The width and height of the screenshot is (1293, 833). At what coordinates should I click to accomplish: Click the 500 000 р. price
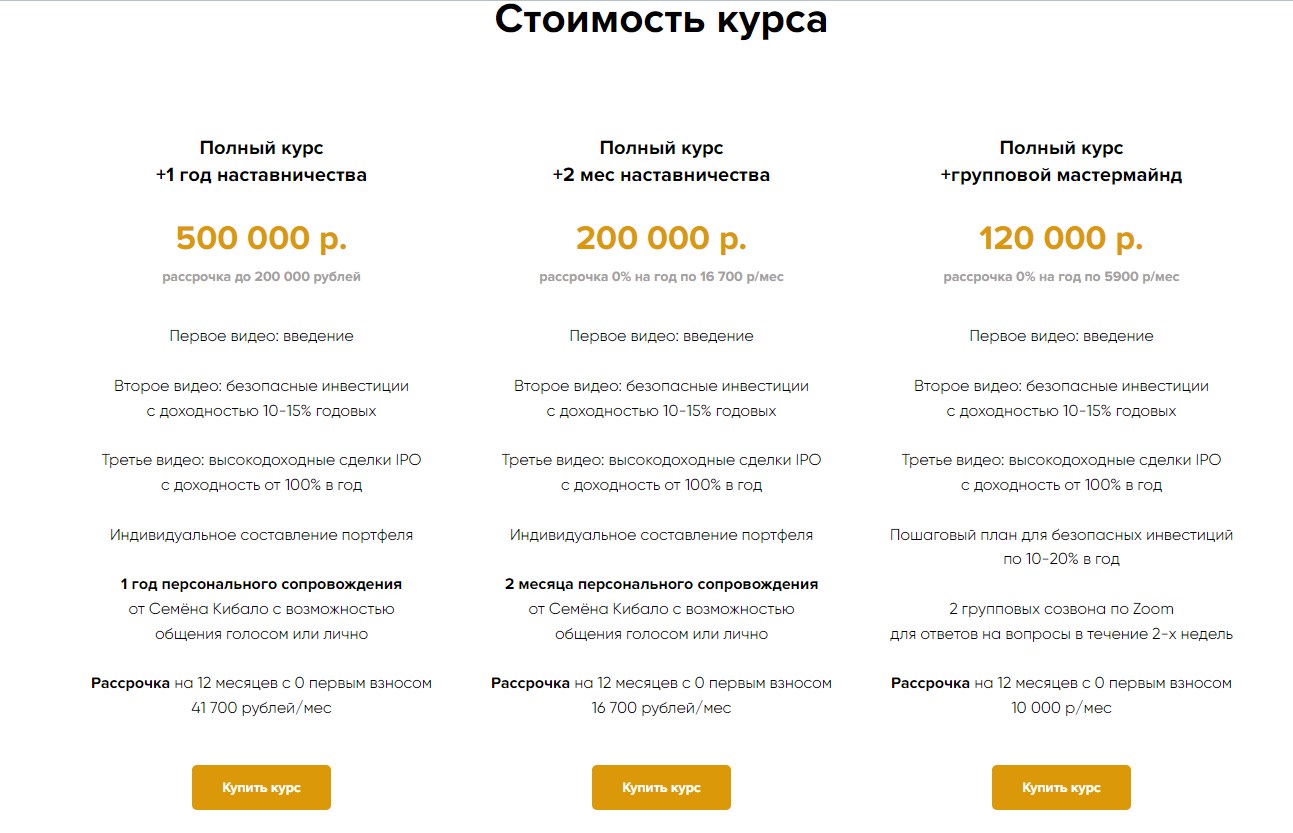261,239
